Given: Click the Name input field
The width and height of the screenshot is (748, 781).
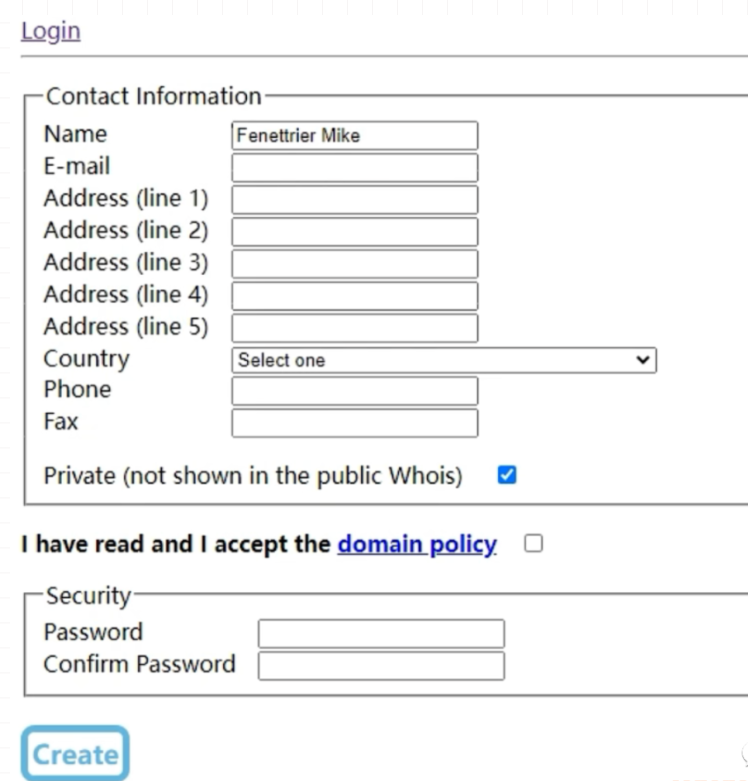Looking at the screenshot, I should (354, 136).
